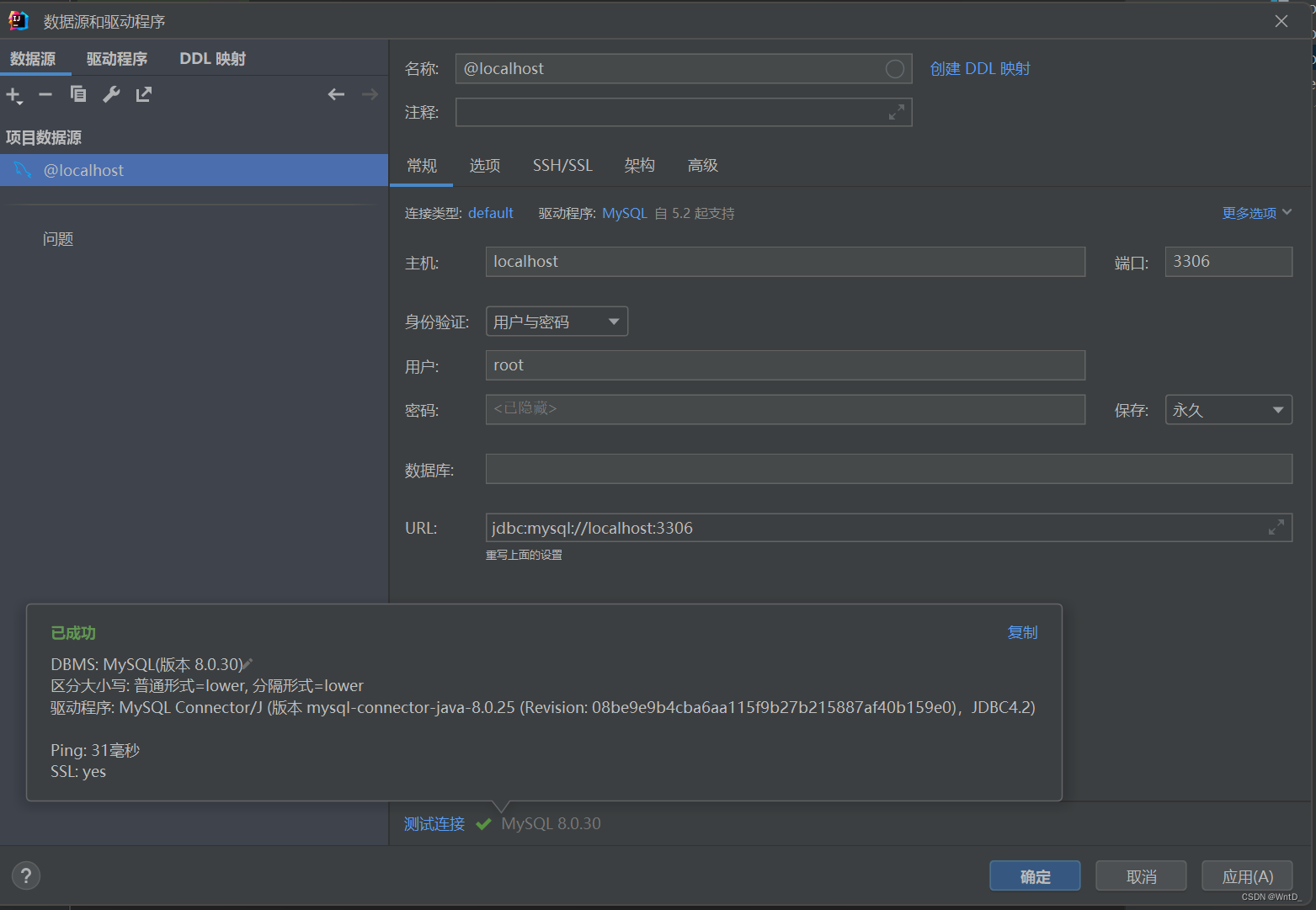Click the 已成功 status text
Image resolution: width=1316 pixels, height=910 pixels.
(x=73, y=633)
